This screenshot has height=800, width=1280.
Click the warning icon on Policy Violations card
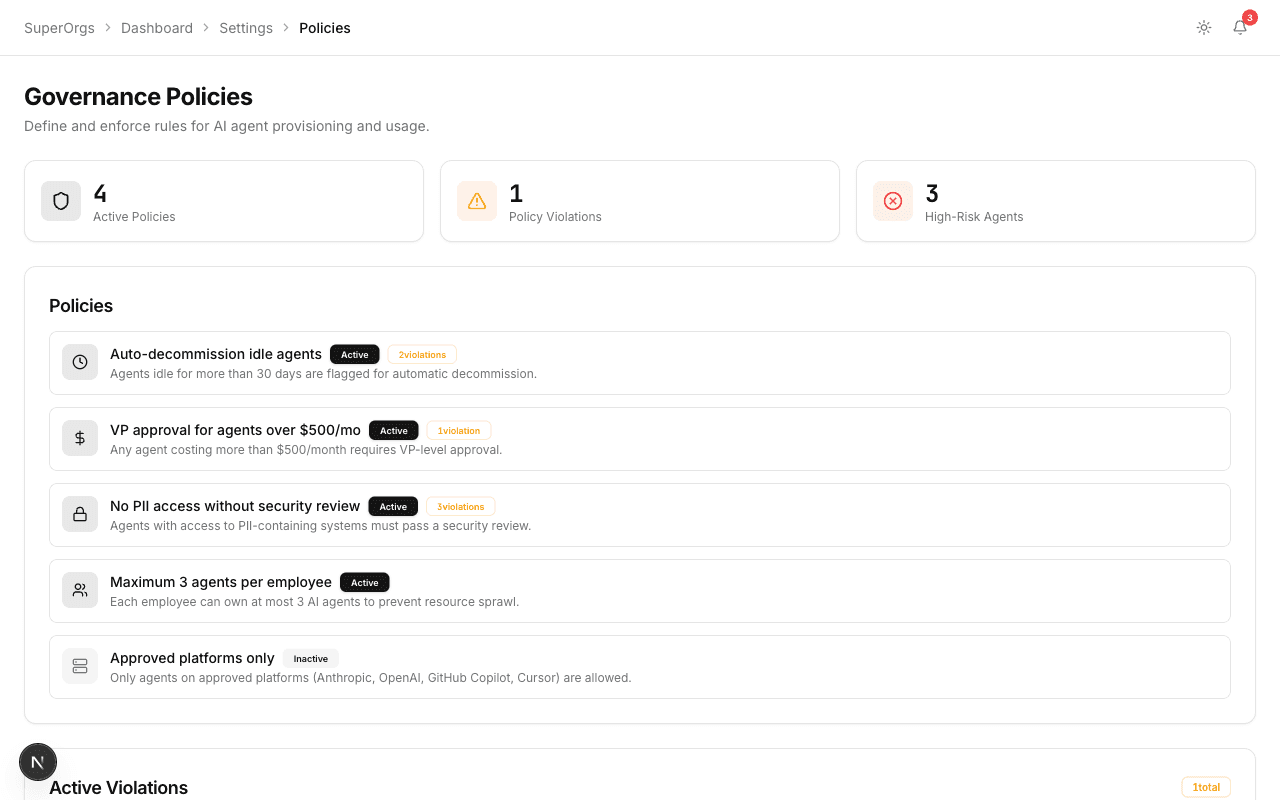tap(477, 201)
